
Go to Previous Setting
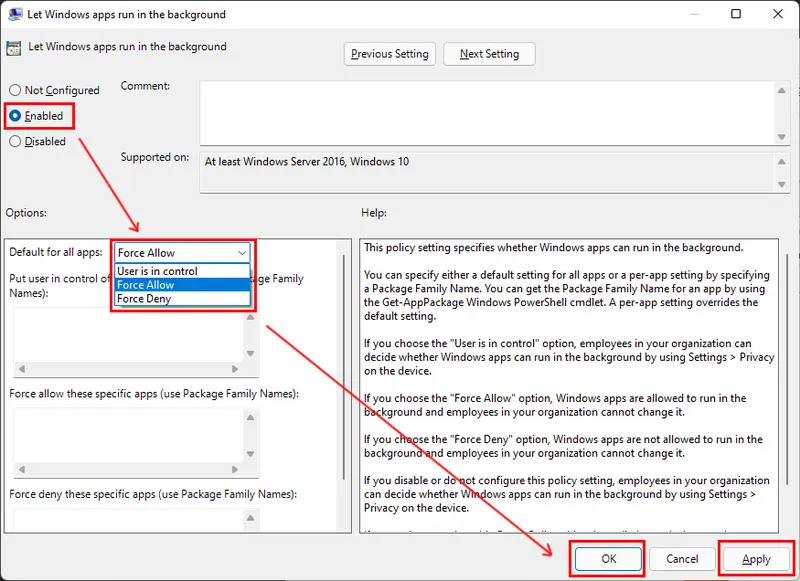tap(390, 54)
